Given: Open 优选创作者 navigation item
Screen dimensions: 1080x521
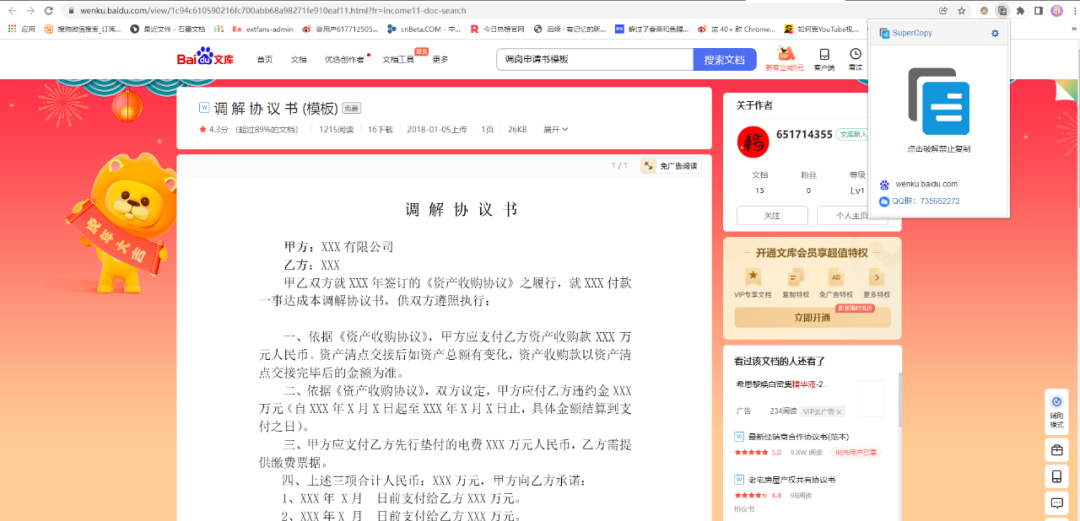Looking at the screenshot, I should [x=344, y=59].
